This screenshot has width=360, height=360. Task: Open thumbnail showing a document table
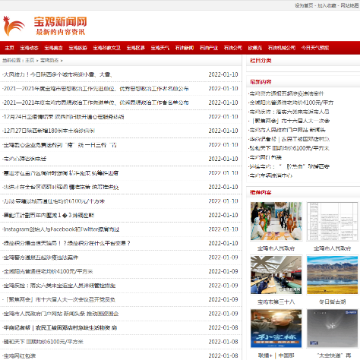[x=333, y=221]
